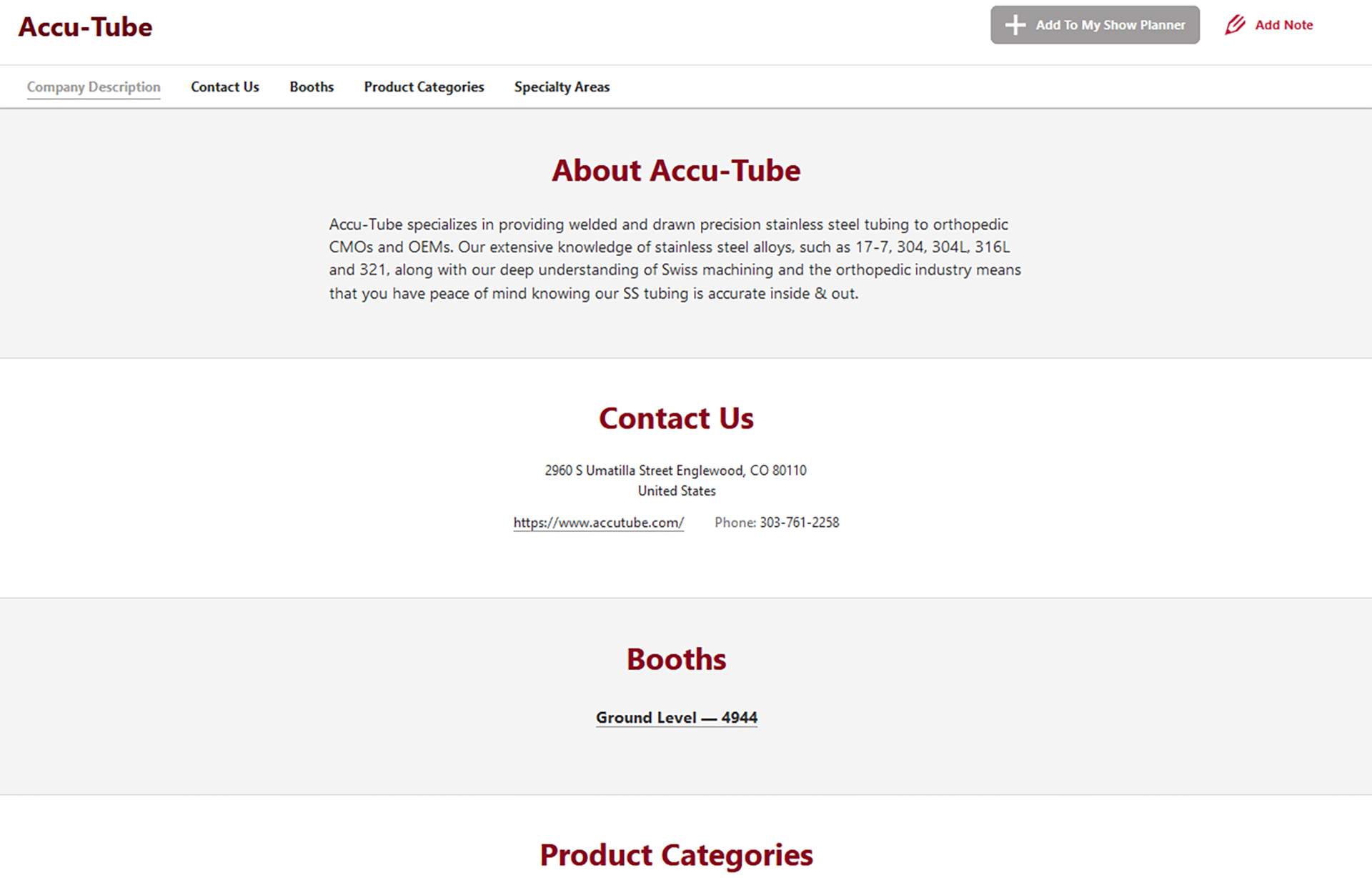Image resolution: width=1372 pixels, height=878 pixels.
Task: Click the Product Categories section heading
Action: (x=676, y=855)
